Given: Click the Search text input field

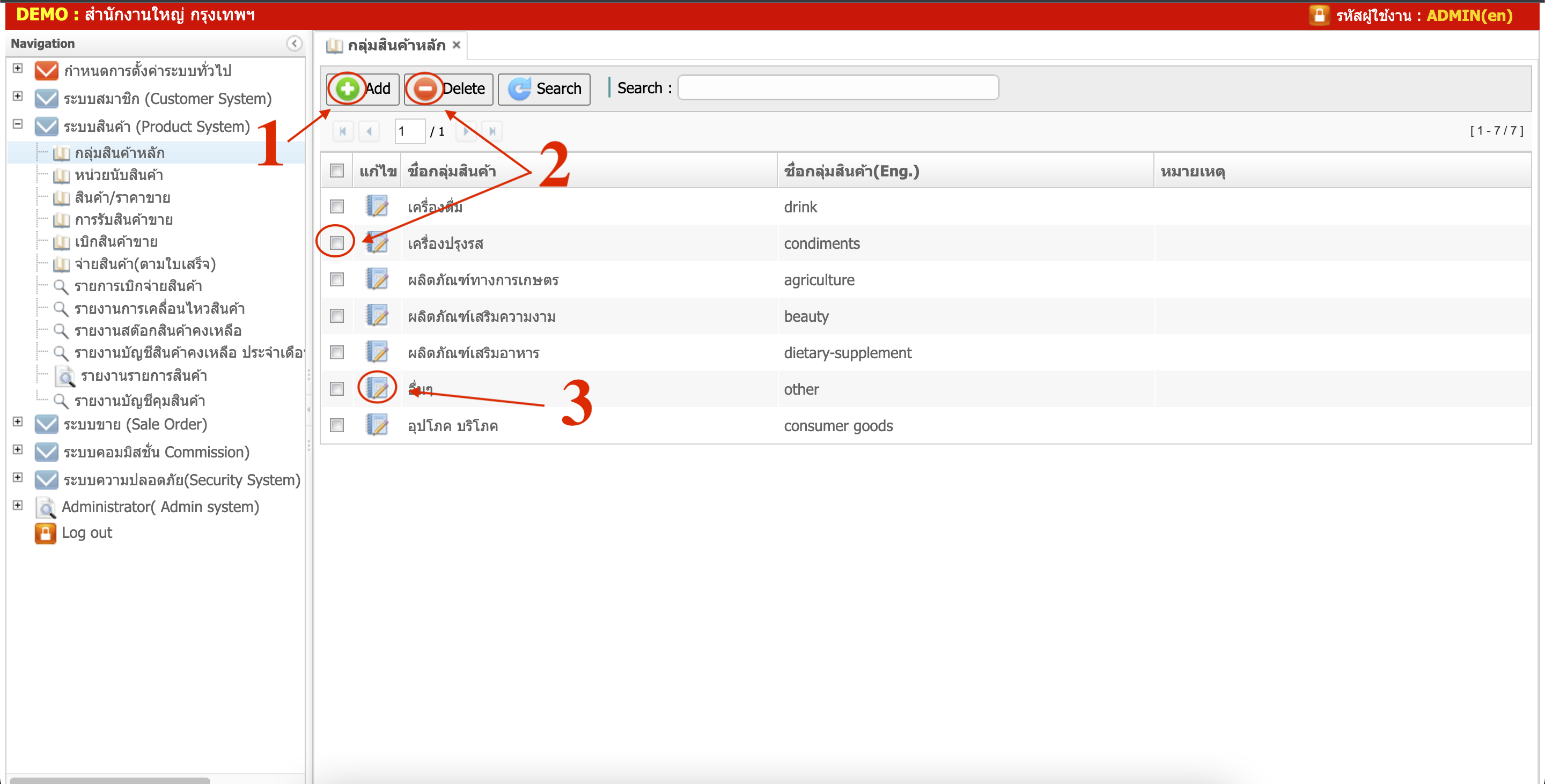Looking at the screenshot, I should 837,88.
